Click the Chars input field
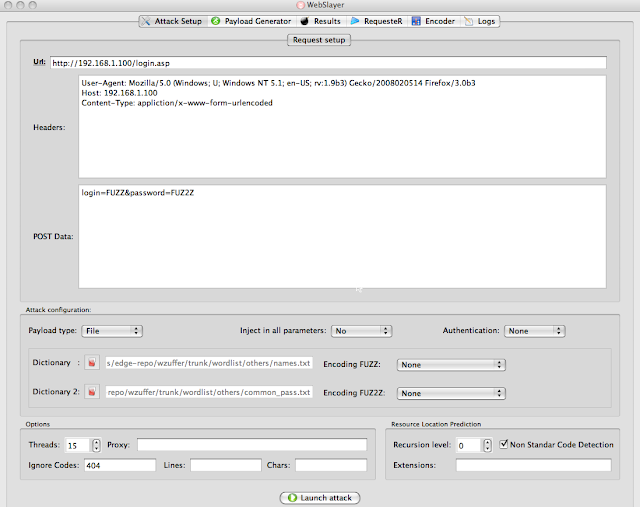This screenshot has height=507, width=640. click(x=331, y=465)
